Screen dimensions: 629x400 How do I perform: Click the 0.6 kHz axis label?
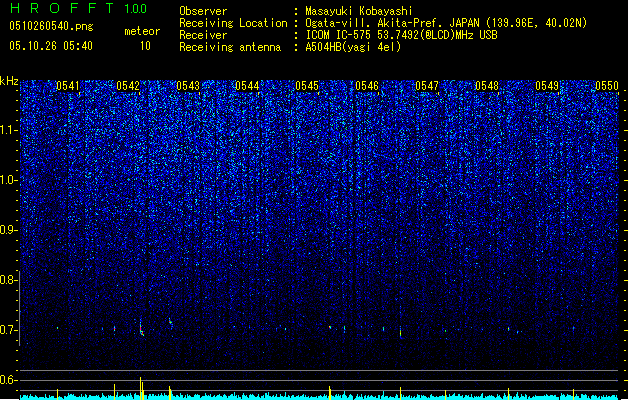point(9,380)
